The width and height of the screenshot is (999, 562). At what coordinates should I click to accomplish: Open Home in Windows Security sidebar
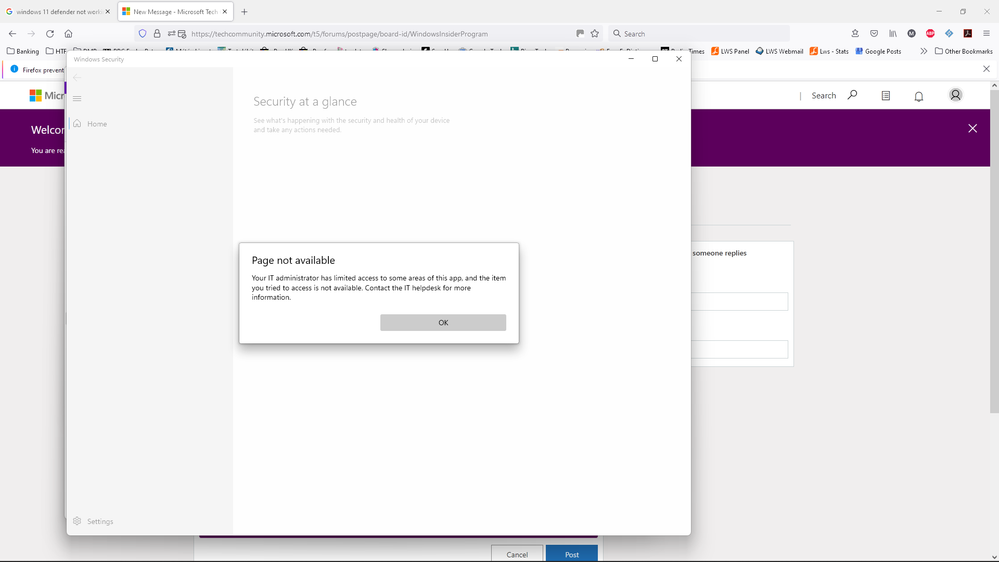tap(97, 124)
